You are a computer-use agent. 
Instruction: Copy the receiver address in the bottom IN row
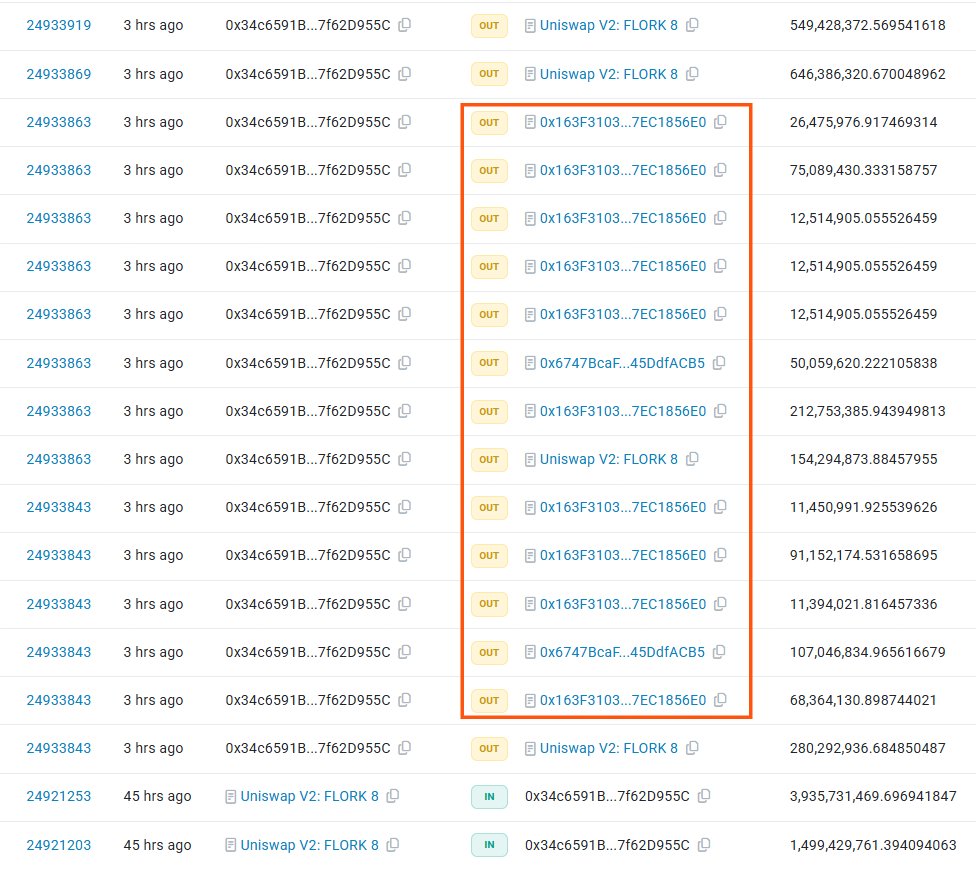point(704,845)
